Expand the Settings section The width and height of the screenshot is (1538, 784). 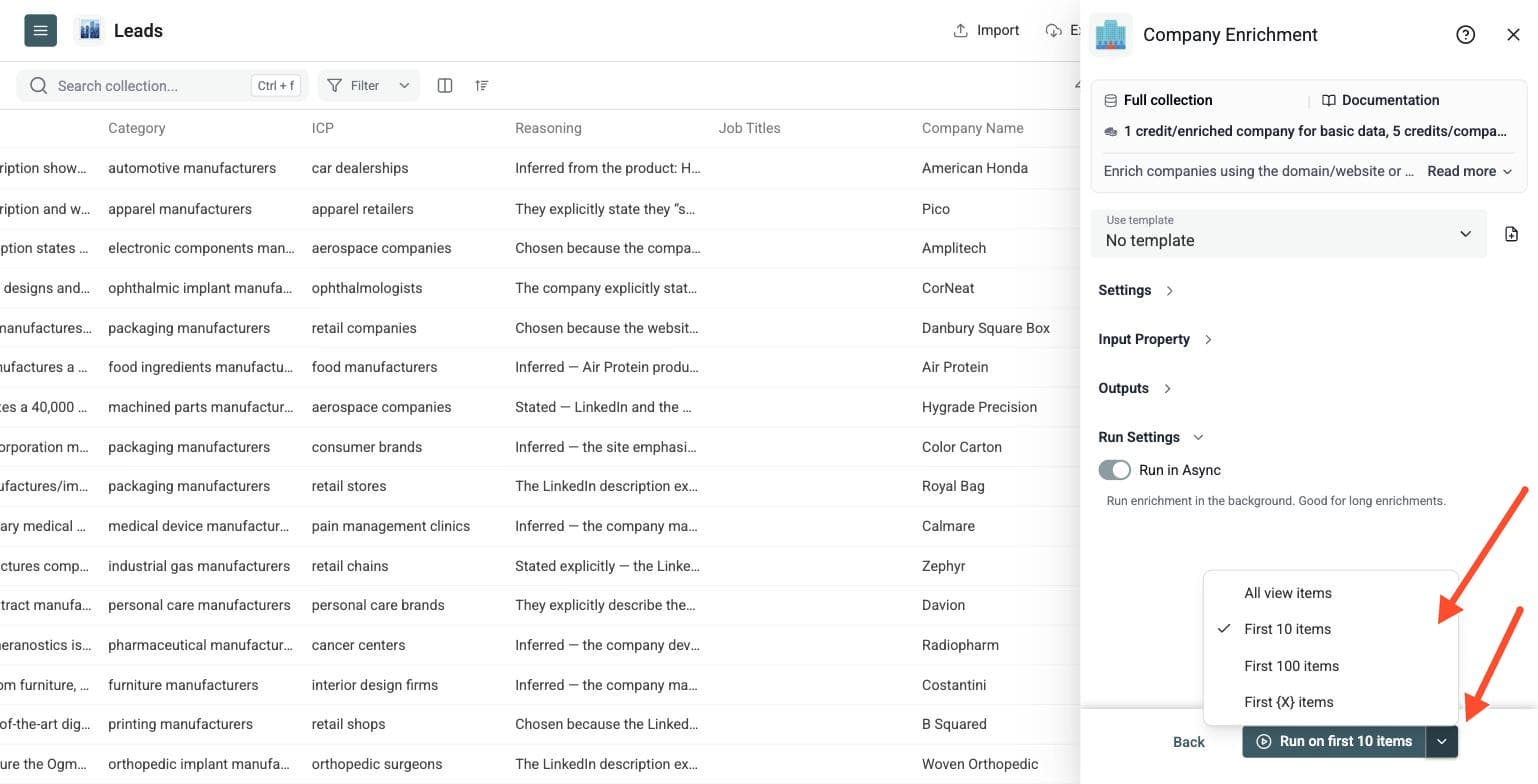point(1136,290)
